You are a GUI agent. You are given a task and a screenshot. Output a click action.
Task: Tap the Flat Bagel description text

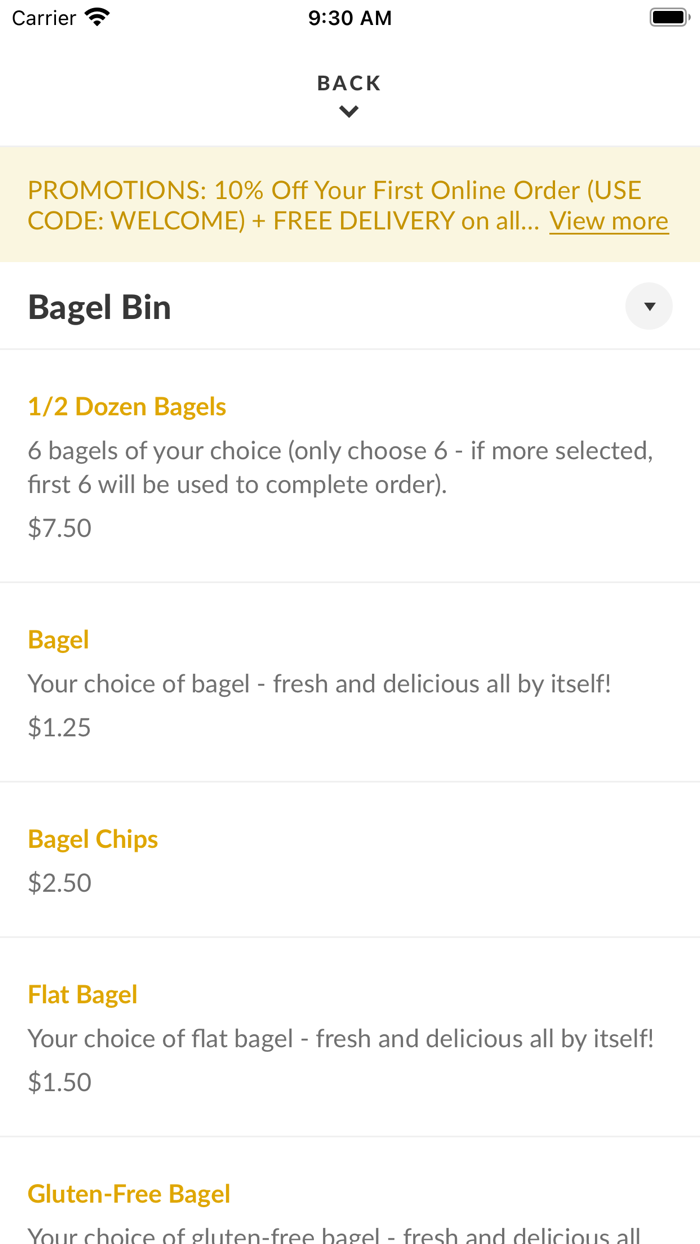(340, 1039)
